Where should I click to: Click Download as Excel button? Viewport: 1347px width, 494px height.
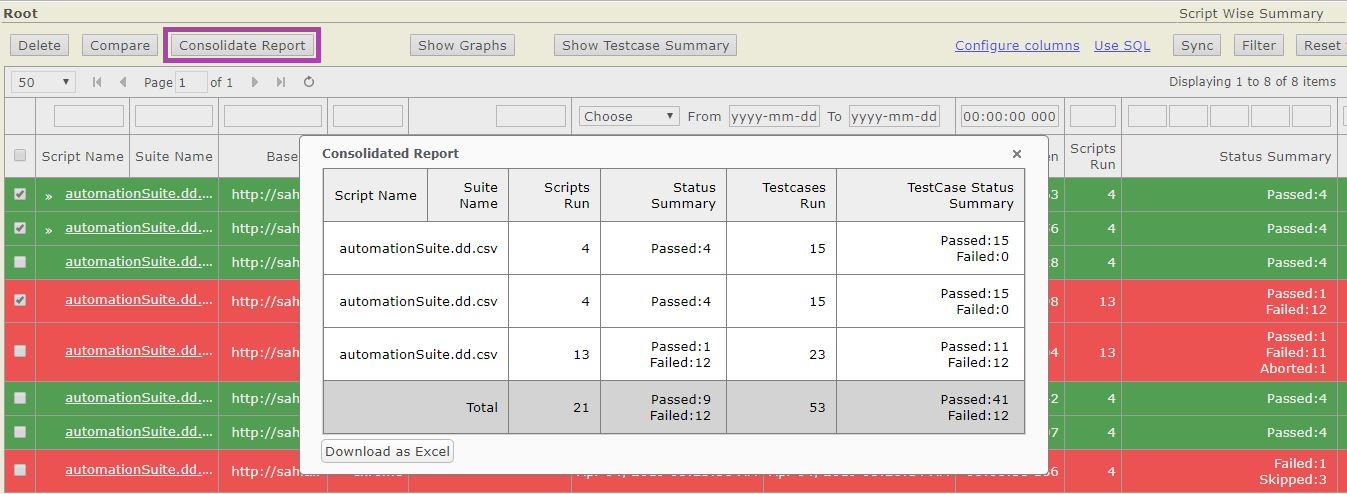pyautogui.click(x=388, y=451)
